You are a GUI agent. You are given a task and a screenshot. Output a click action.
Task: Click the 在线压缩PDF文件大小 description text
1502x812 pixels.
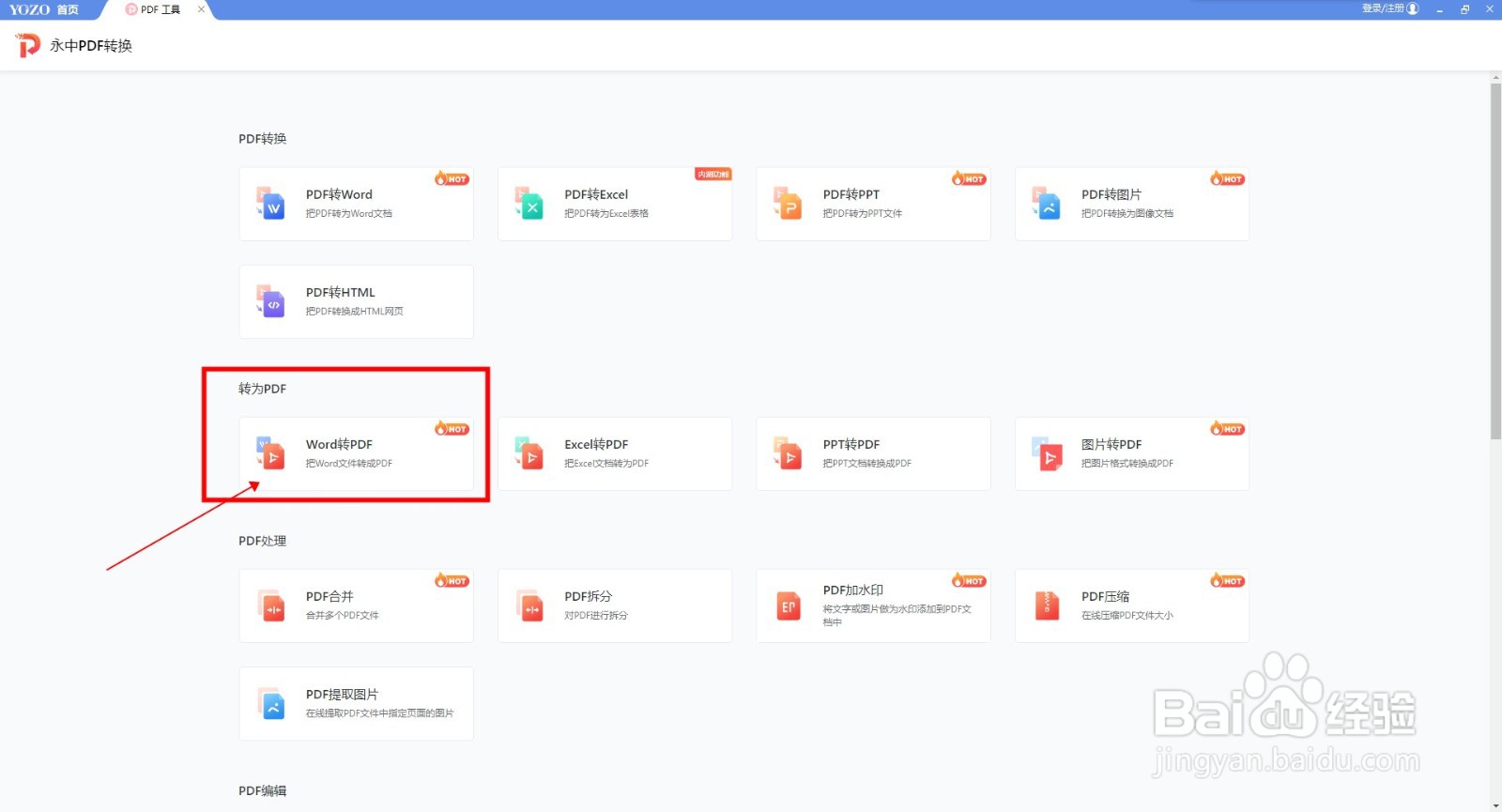tap(1127, 615)
